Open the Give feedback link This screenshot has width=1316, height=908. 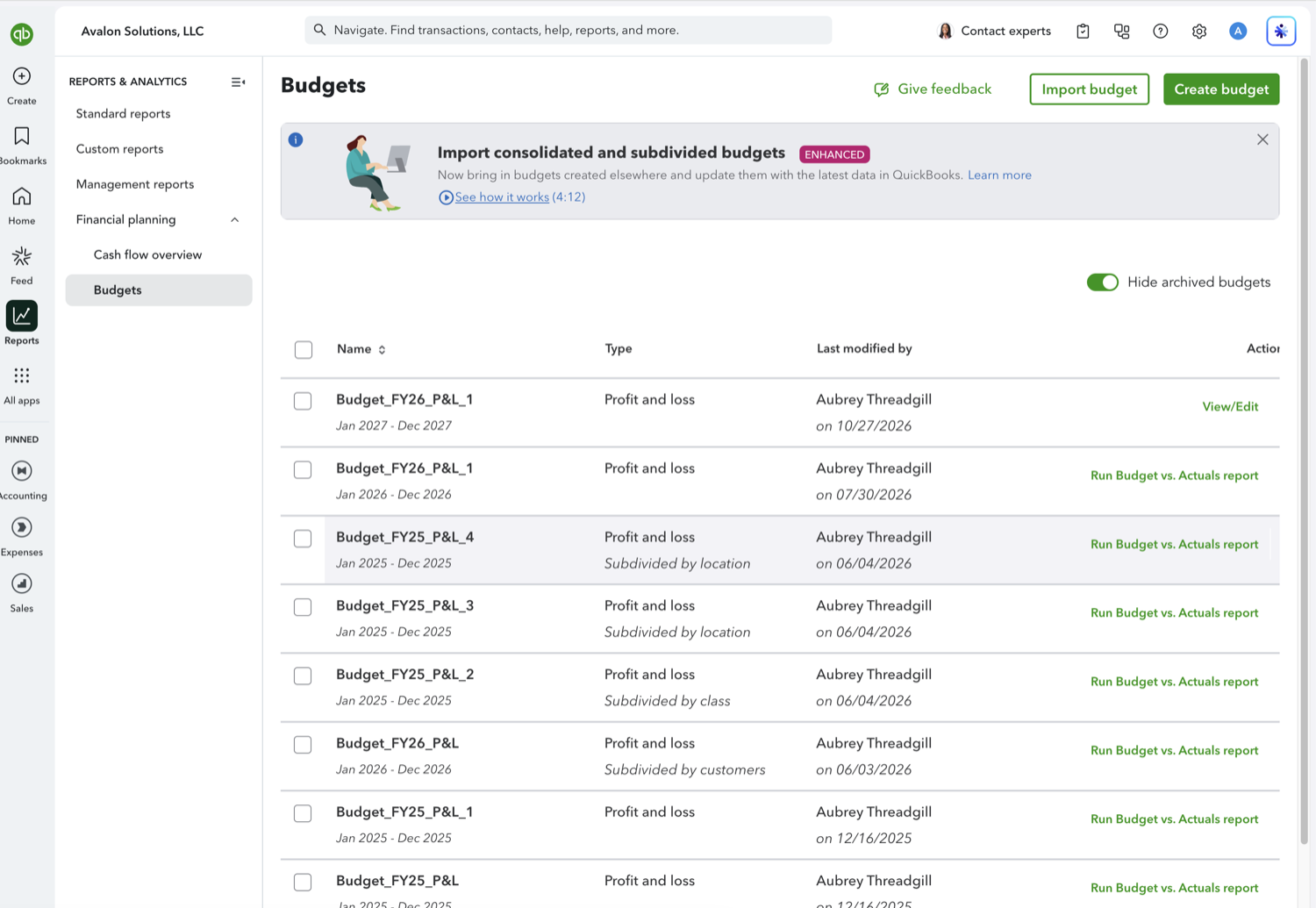pos(933,89)
